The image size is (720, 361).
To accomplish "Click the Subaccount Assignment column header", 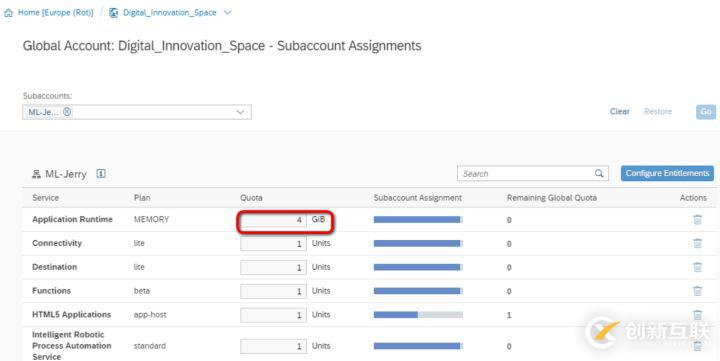I will [x=417, y=198].
